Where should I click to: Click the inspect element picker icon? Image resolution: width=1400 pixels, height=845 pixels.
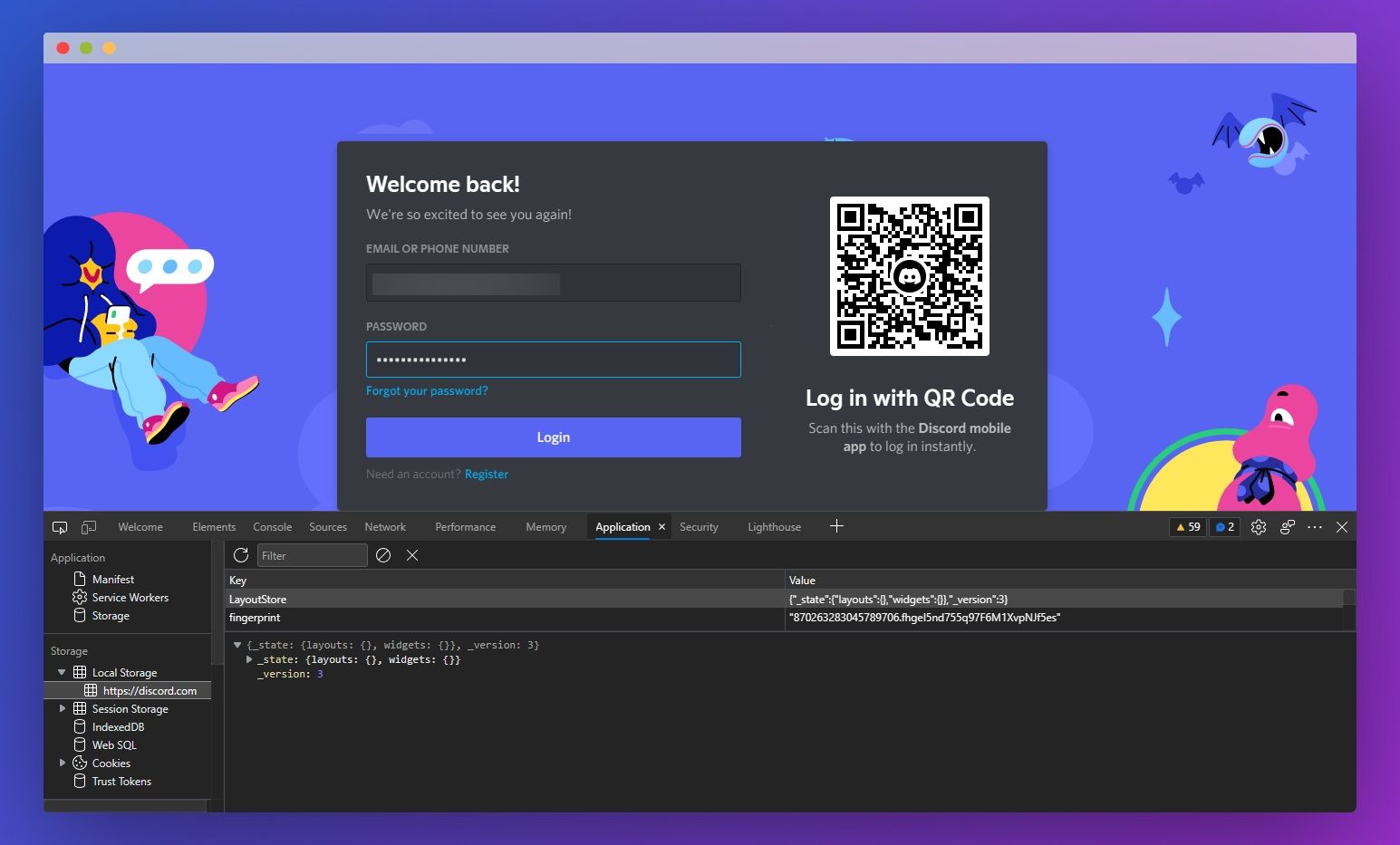pyautogui.click(x=60, y=527)
